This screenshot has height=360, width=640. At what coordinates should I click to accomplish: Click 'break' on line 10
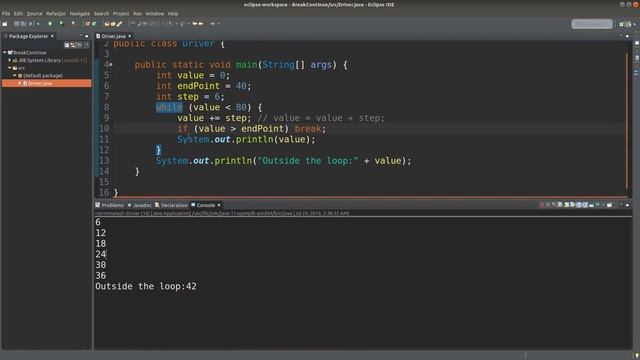pos(307,129)
